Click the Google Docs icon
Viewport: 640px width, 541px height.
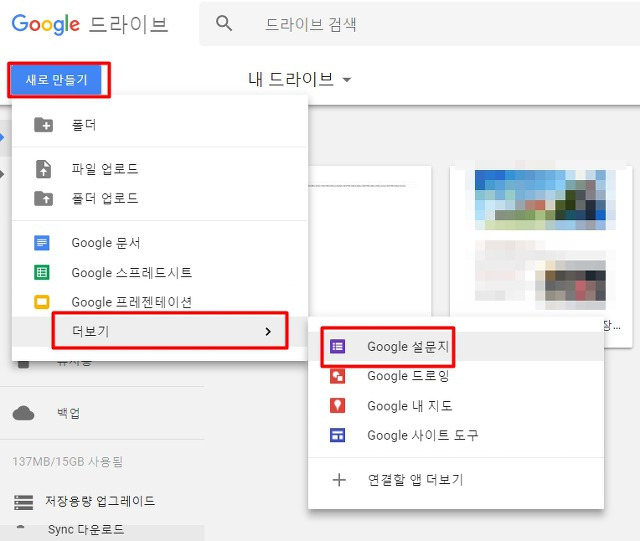[x=42, y=243]
